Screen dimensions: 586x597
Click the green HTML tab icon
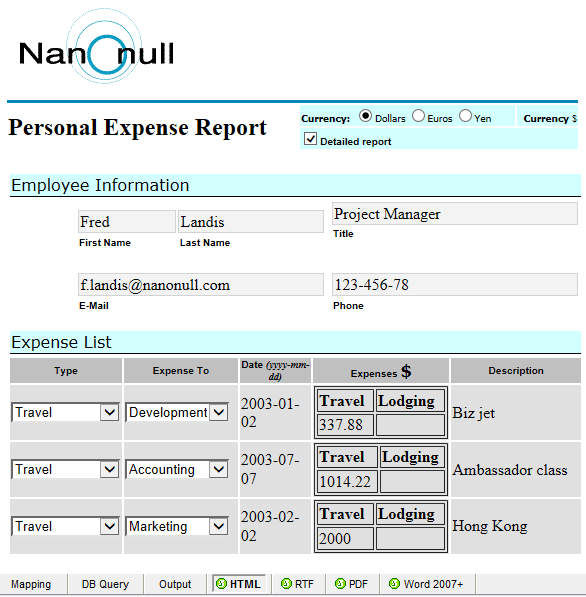point(221,583)
